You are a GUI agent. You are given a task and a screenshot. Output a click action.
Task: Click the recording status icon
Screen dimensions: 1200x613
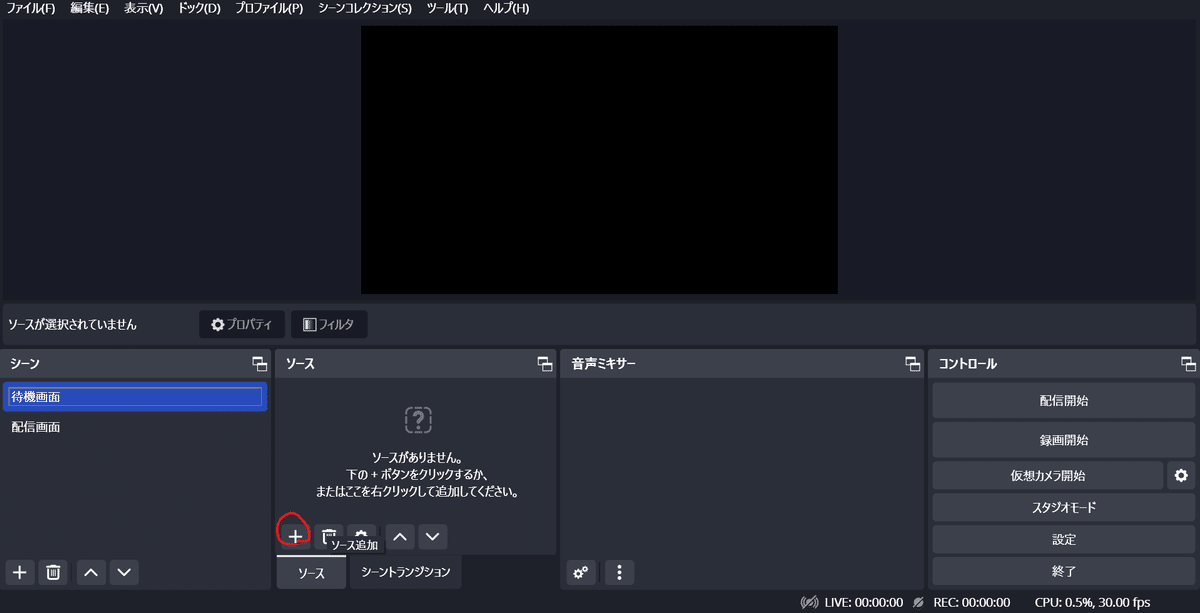tap(918, 603)
